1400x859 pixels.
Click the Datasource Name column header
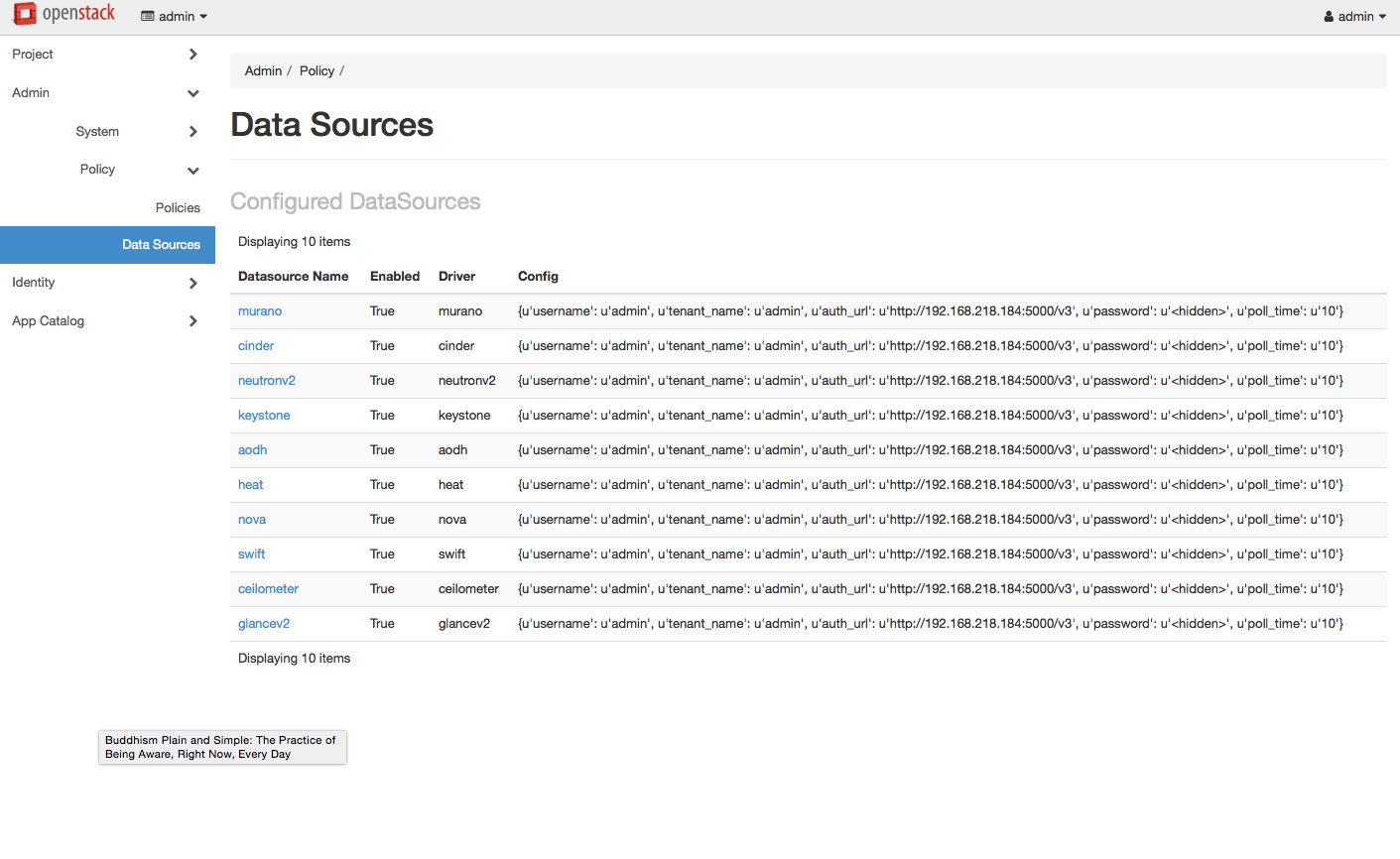tap(294, 277)
